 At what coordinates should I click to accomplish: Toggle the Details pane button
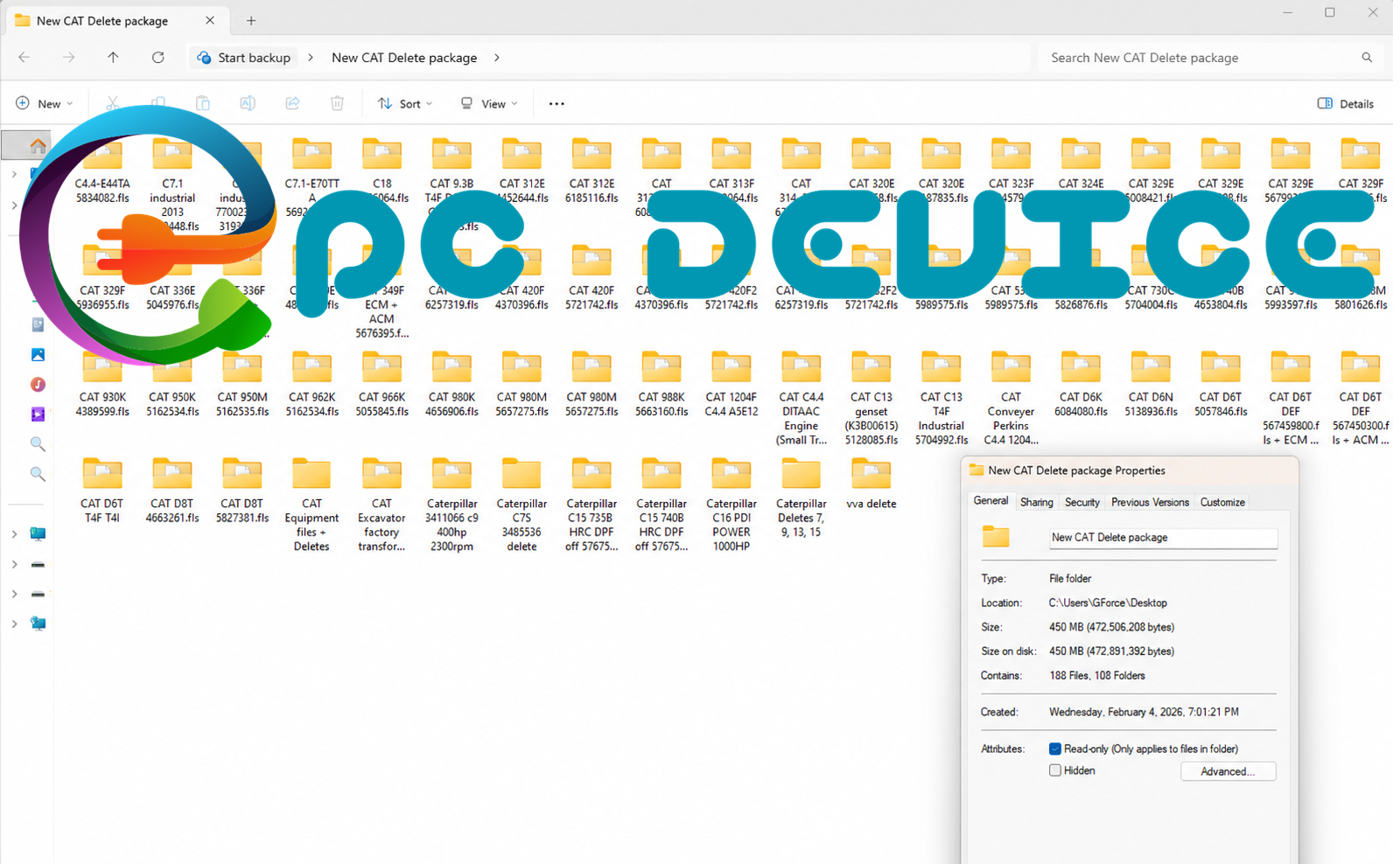point(1345,103)
